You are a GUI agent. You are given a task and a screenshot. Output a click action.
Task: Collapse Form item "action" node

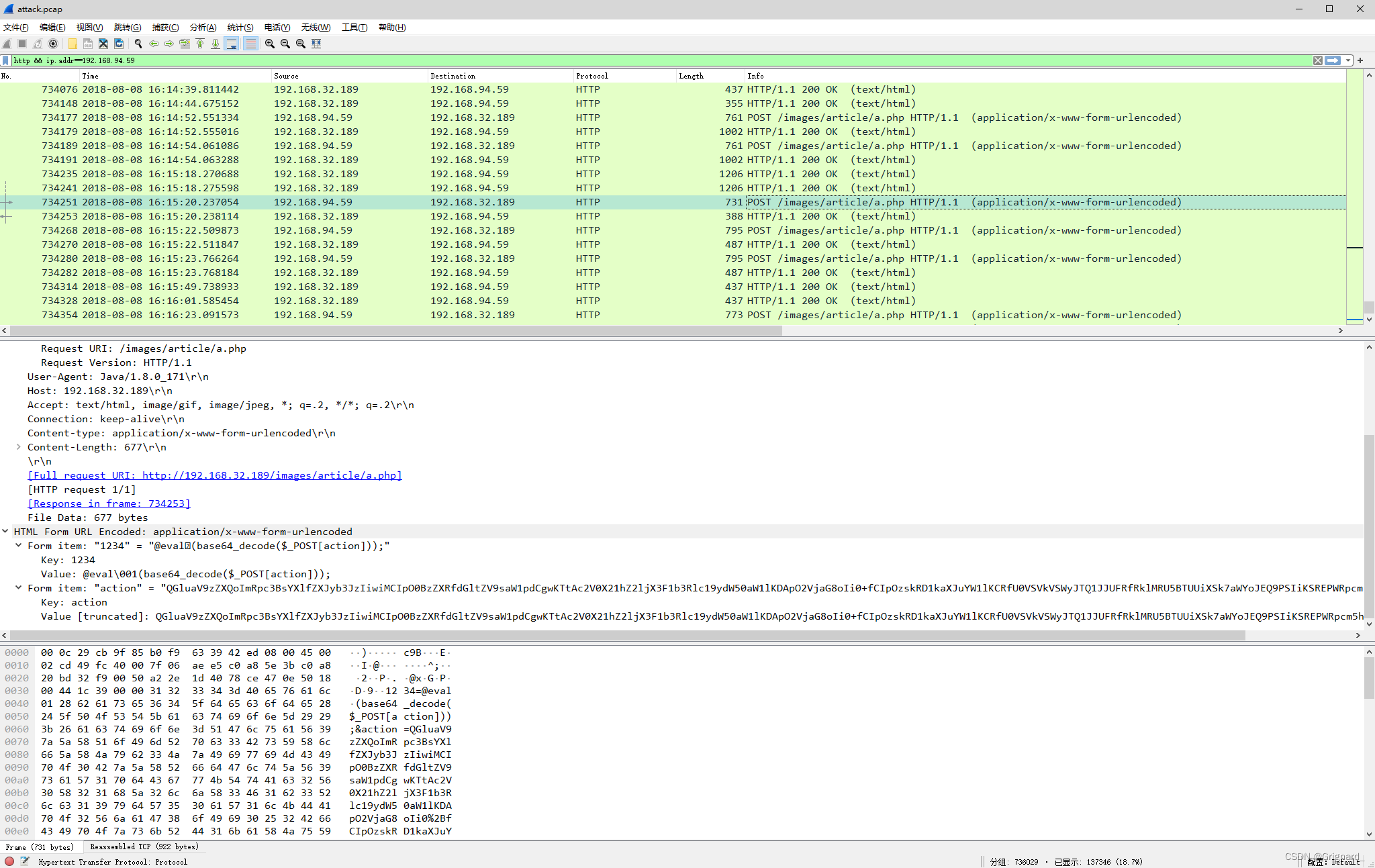(19, 588)
